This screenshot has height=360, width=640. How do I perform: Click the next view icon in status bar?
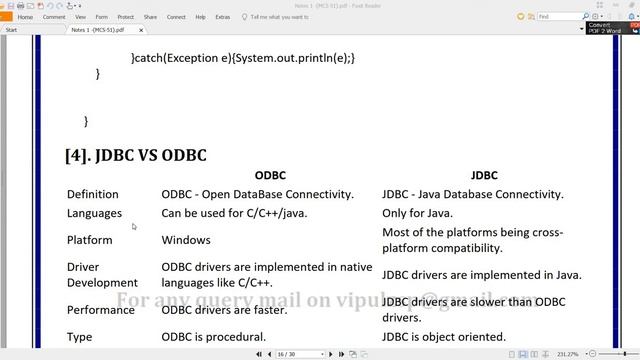364,354
